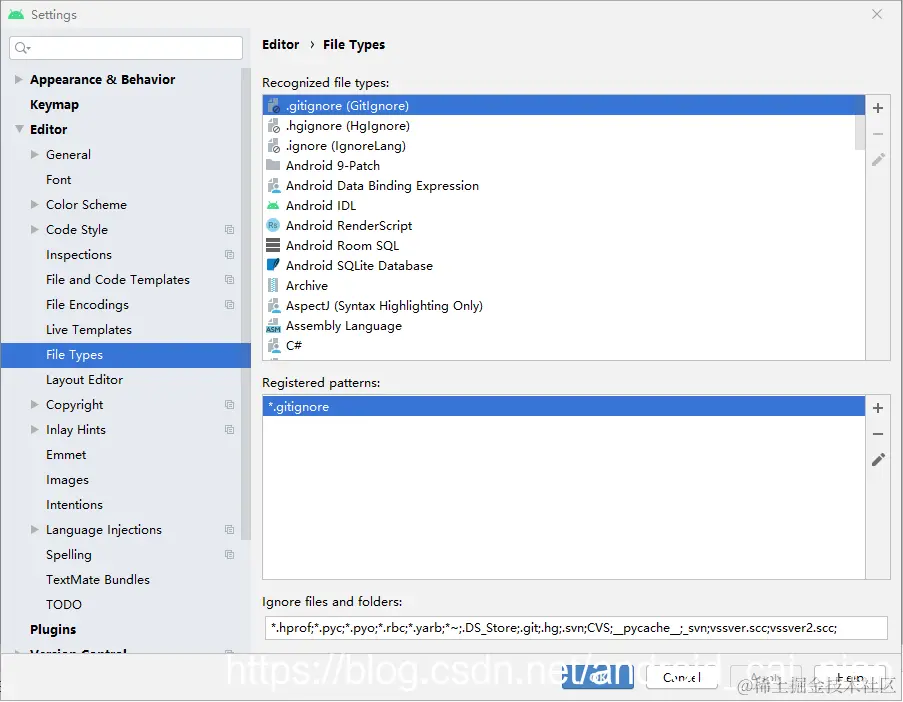Select Archive in recognized file types
Image resolution: width=903 pixels, height=702 pixels.
(564, 286)
